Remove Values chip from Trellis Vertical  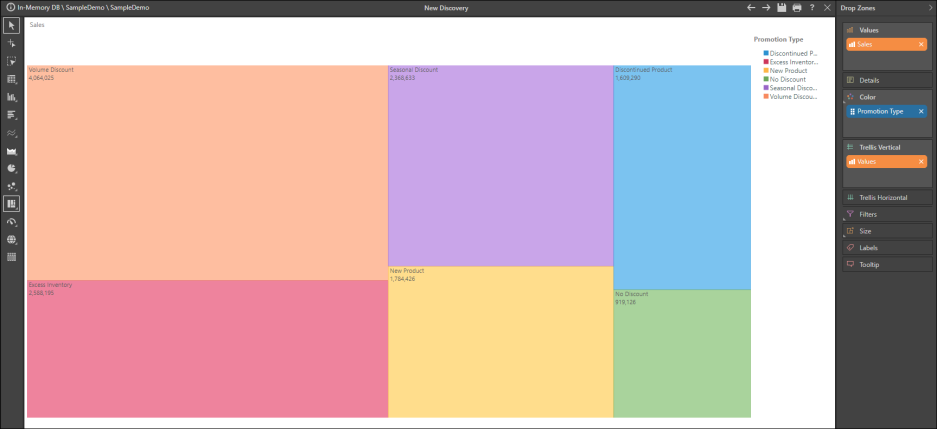pos(921,161)
